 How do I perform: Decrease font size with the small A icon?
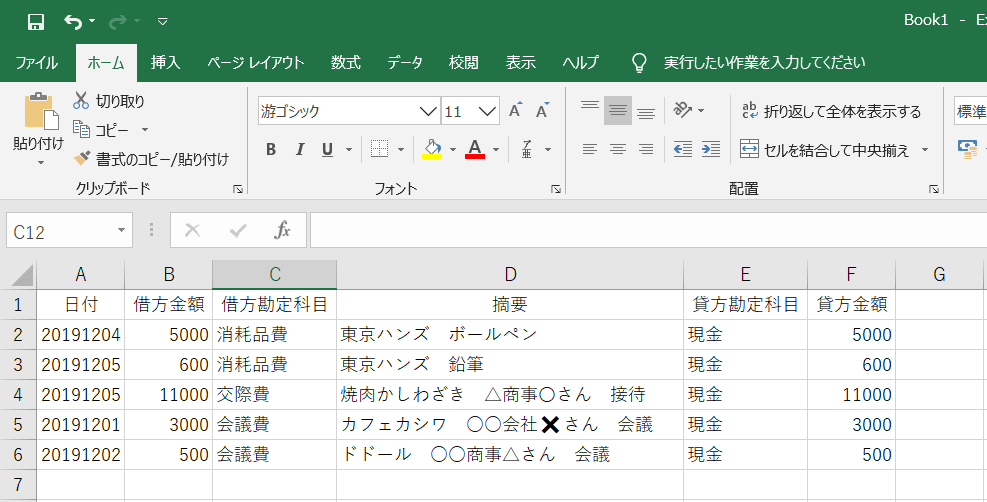point(543,111)
